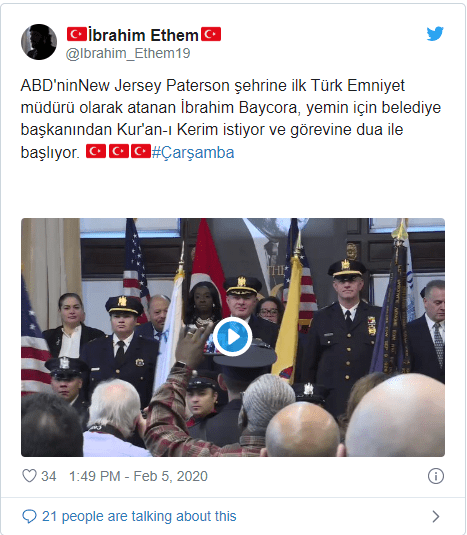Open the 1:49 PM - Feb 5, 2020 timestamp
The width and height of the screenshot is (467, 535).
138,476
